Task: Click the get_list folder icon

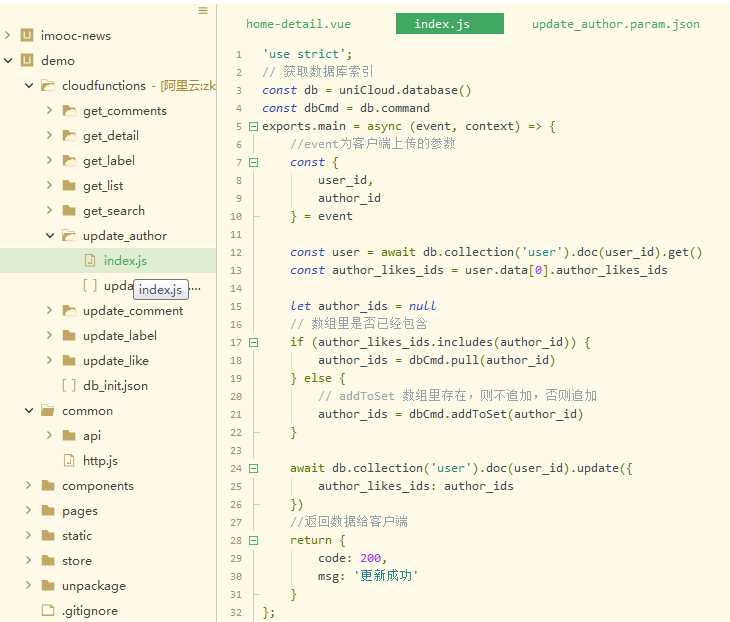Action: coord(69,186)
